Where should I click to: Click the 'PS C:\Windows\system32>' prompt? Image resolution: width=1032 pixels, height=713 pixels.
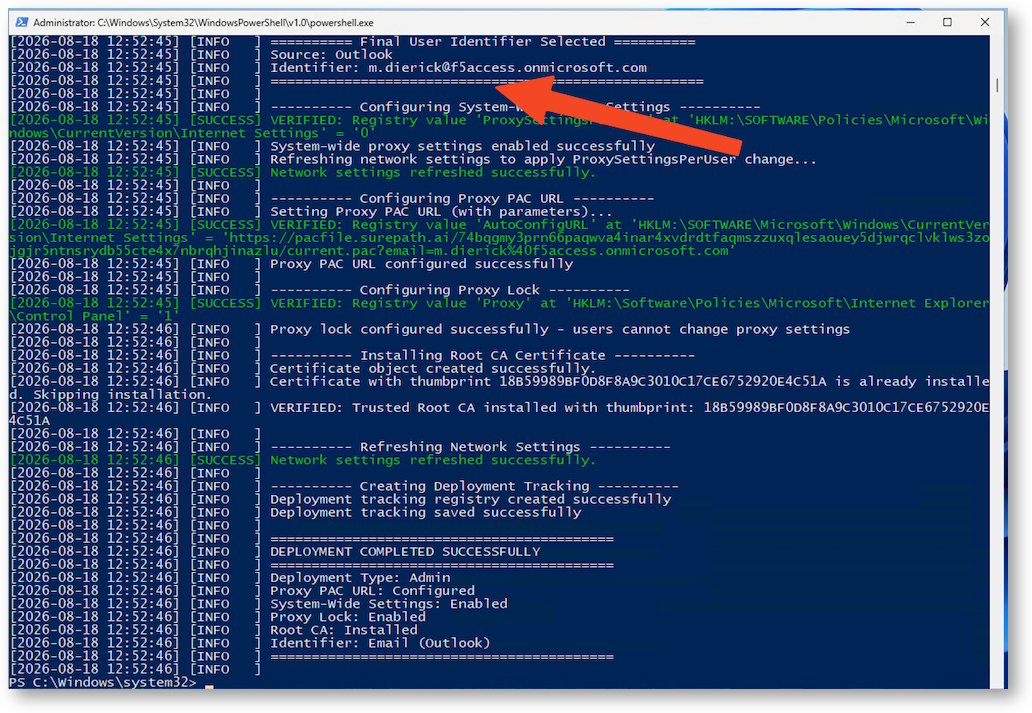click(x=103, y=683)
